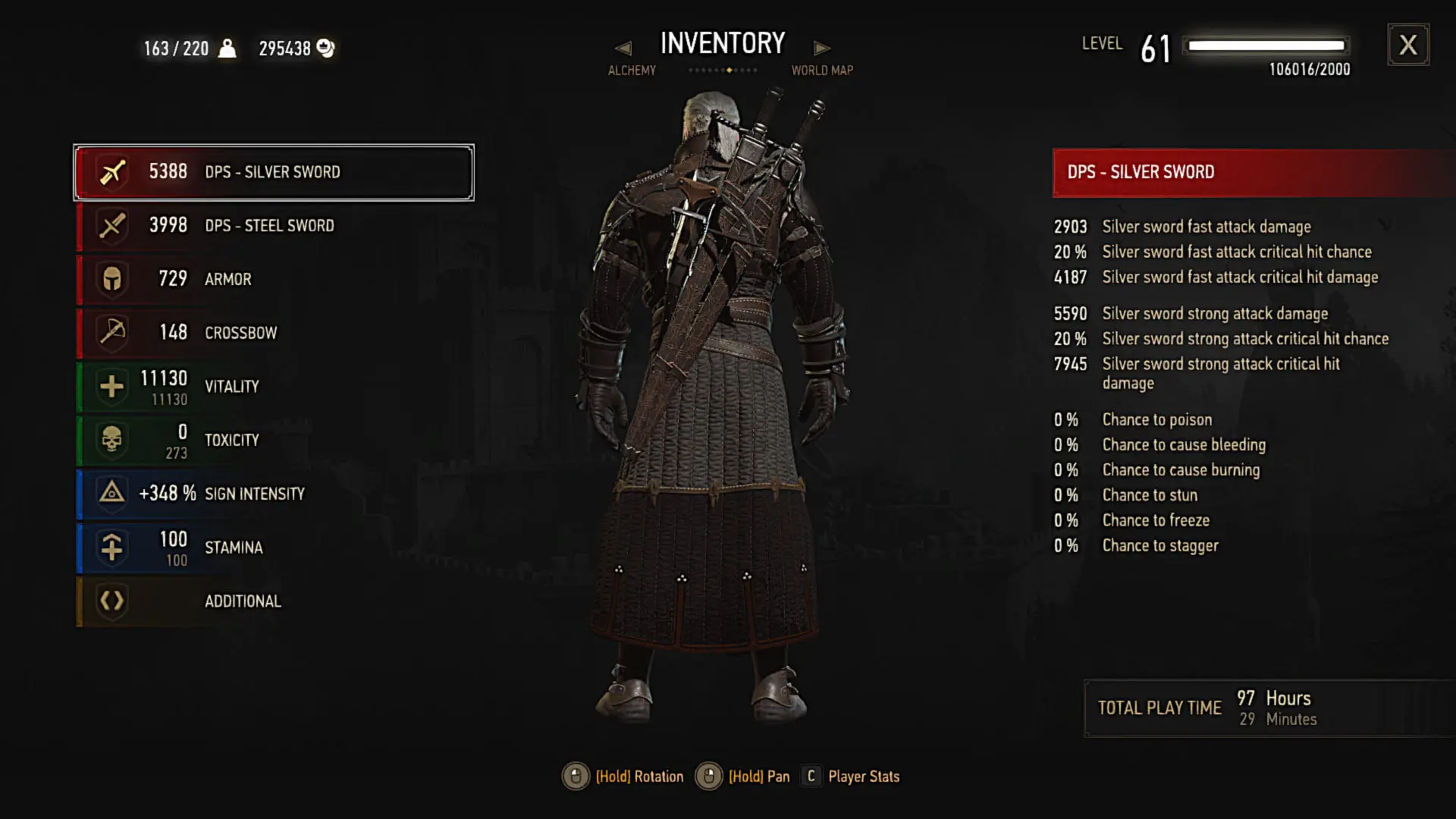1456x819 pixels.
Task: Click the Player Stats C key prompt
Action: point(811,776)
